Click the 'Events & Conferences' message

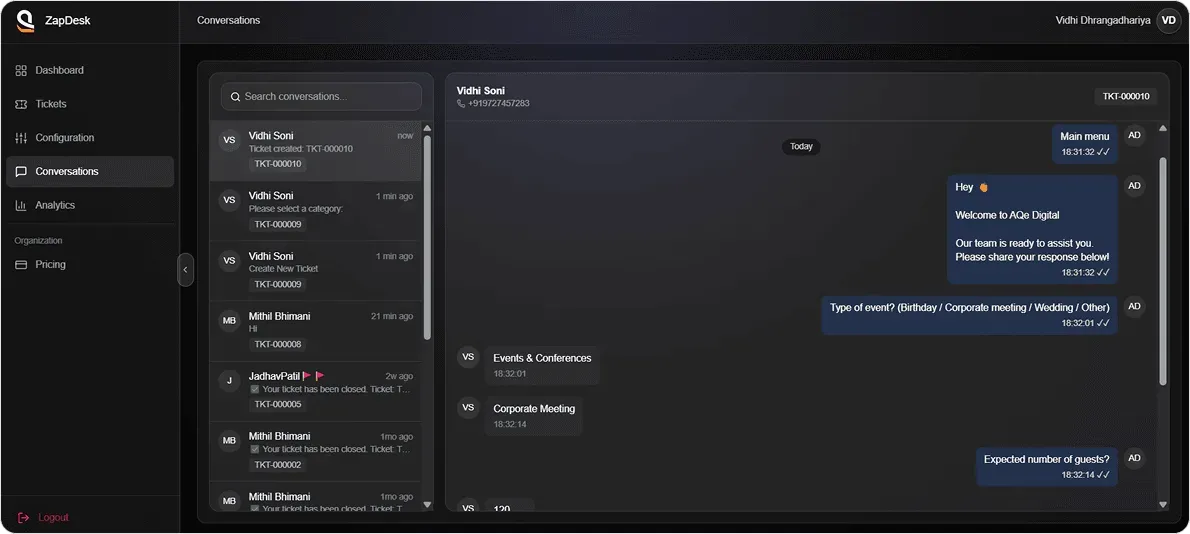click(x=542, y=366)
